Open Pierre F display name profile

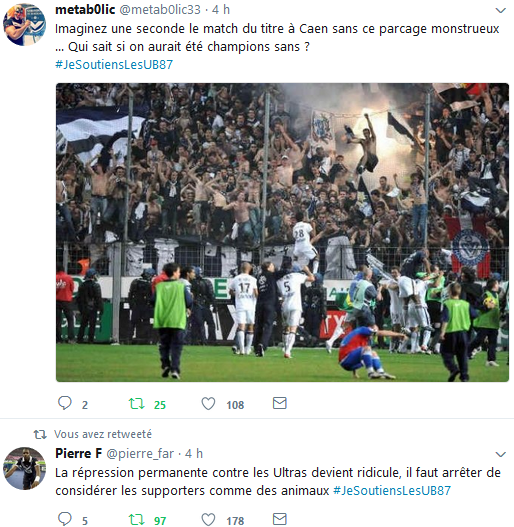(78, 453)
